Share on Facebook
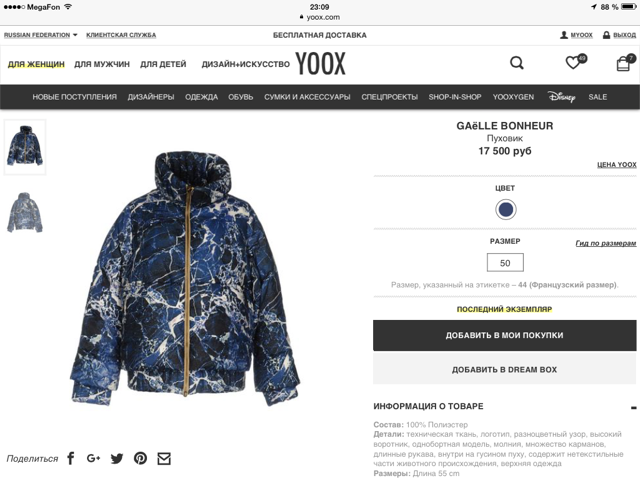Screen dimensions: 640x480 pyautogui.click(x=71, y=458)
